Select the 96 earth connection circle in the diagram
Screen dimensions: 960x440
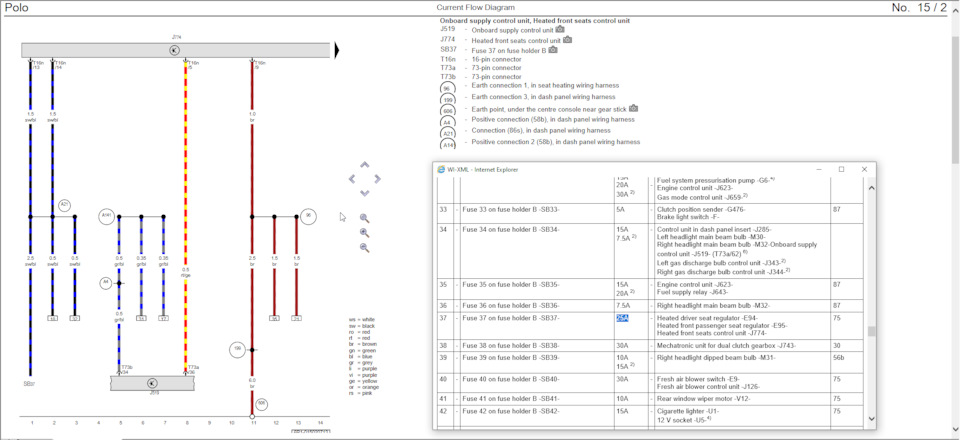pyautogui.click(x=308, y=216)
